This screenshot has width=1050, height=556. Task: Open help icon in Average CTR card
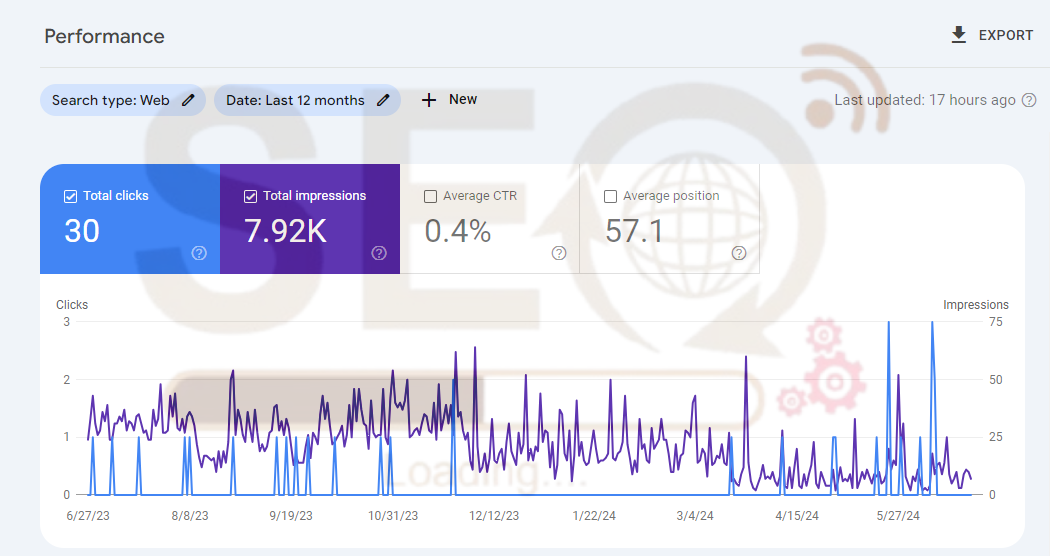pyautogui.click(x=559, y=253)
